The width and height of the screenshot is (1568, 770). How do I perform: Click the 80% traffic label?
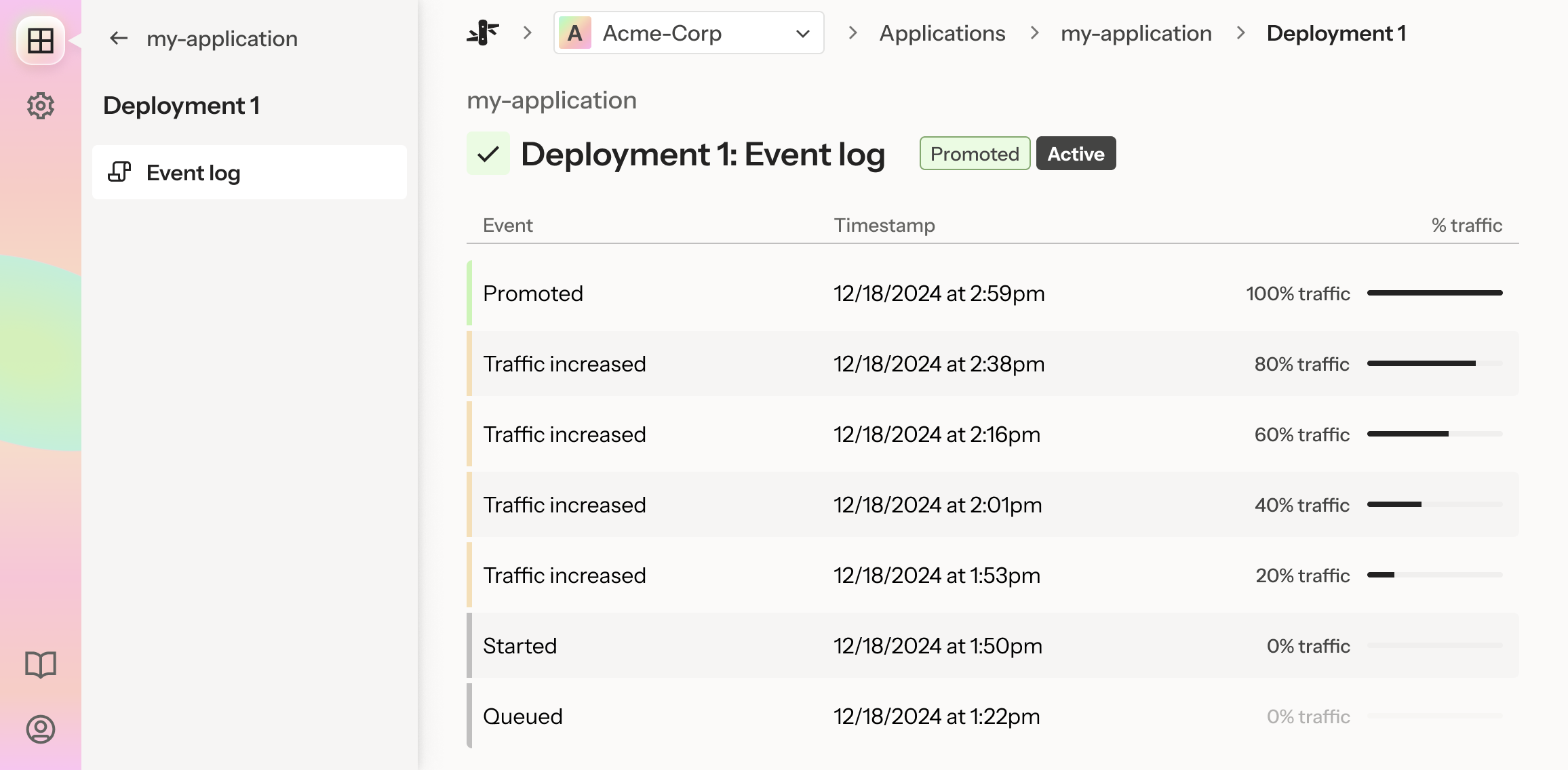coord(1302,364)
